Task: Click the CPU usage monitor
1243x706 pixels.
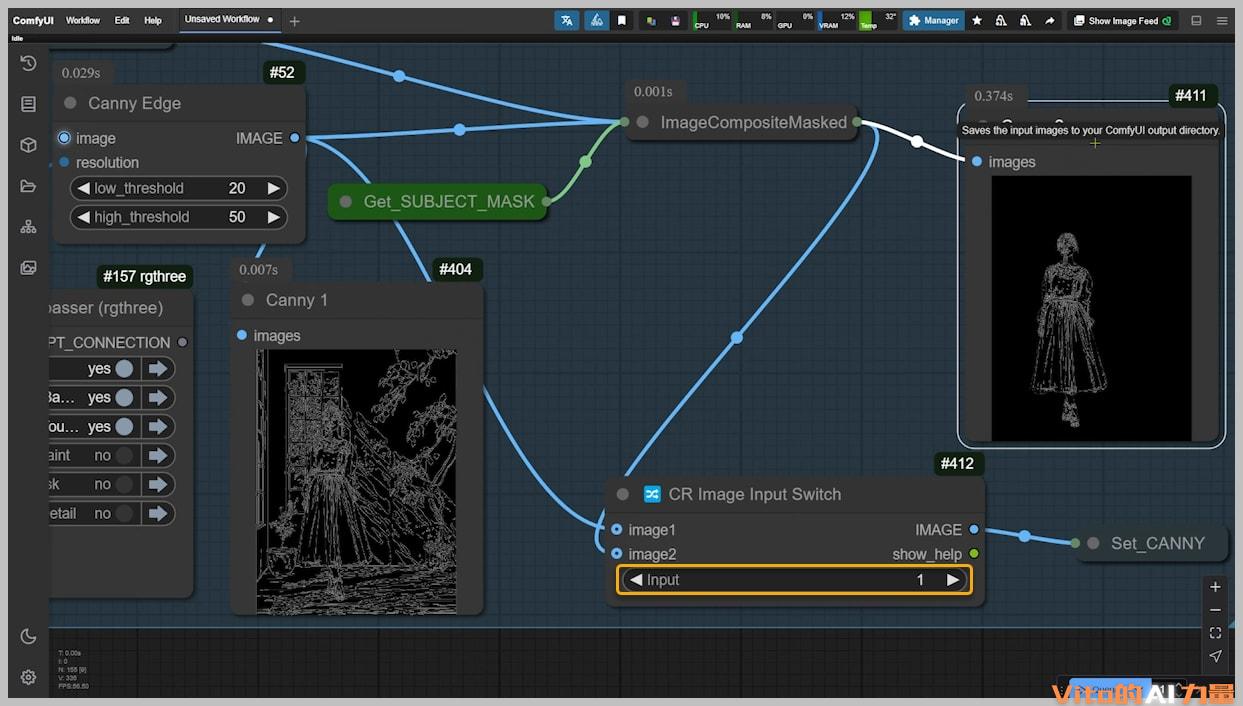Action: point(713,20)
